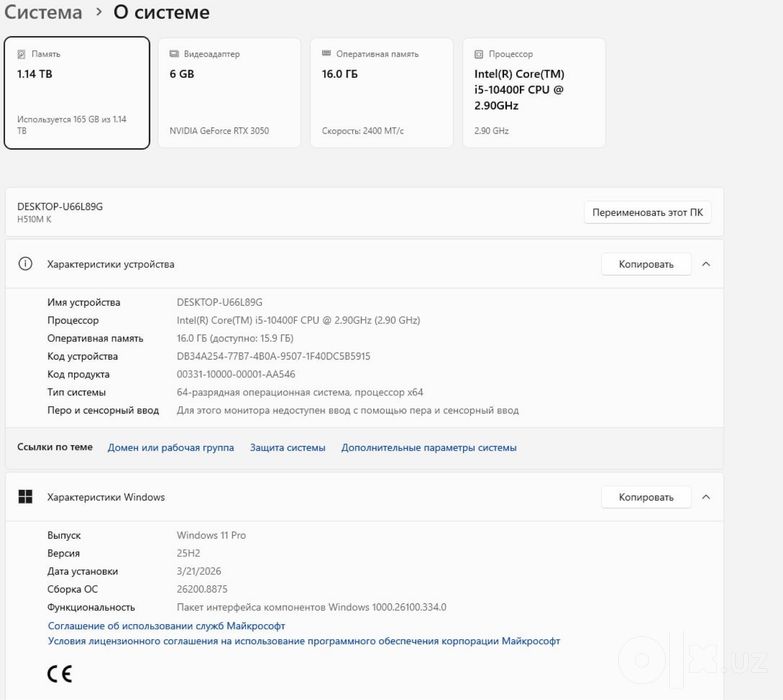Go back to Система breadcrumb
Image resolution: width=783 pixels, height=700 pixels.
pyautogui.click(x=43, y=12)
